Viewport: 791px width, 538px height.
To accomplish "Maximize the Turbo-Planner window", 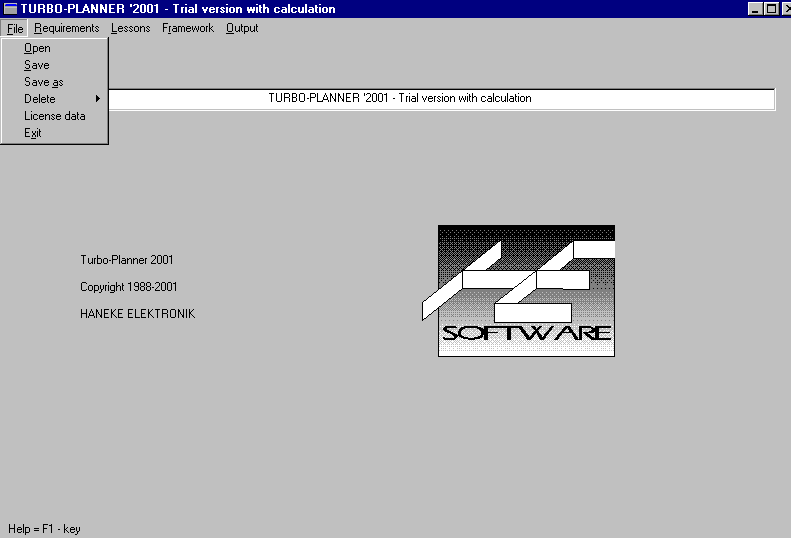I will point(771,9).
